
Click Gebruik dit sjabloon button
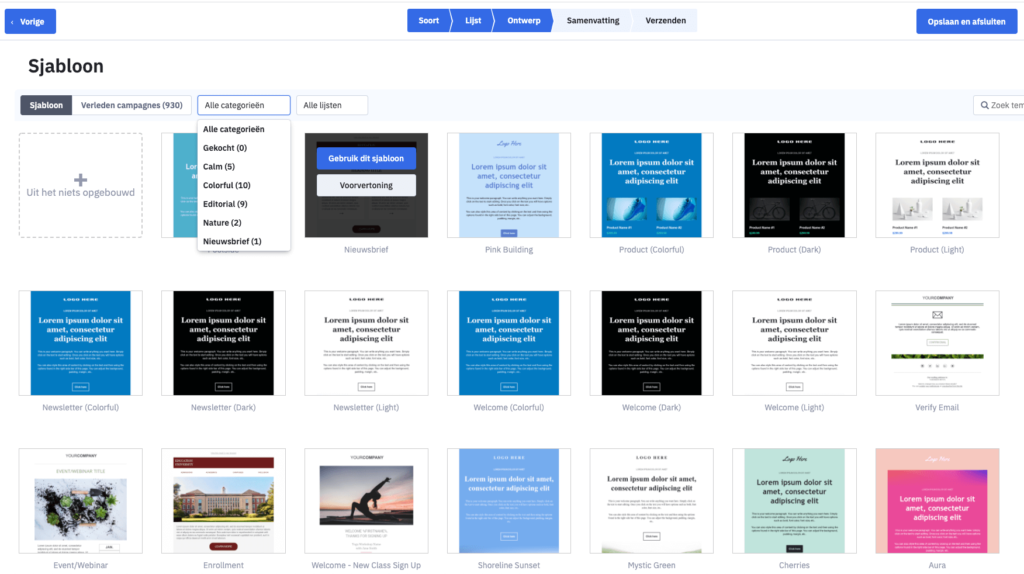[366, 158]
